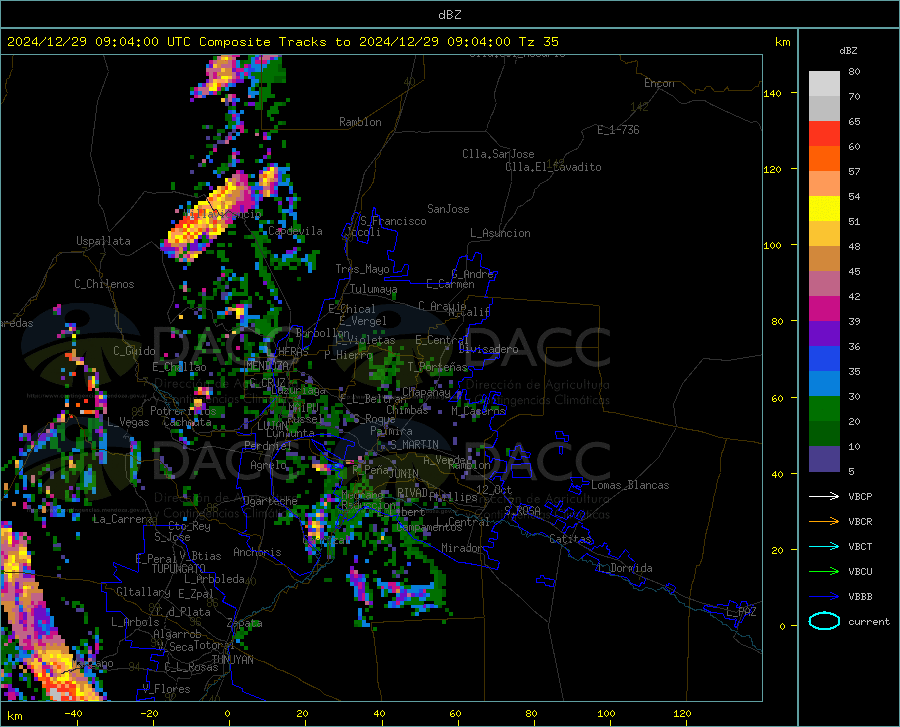Select the red swatch below 65 dBZ

click(x=824, y=134)
